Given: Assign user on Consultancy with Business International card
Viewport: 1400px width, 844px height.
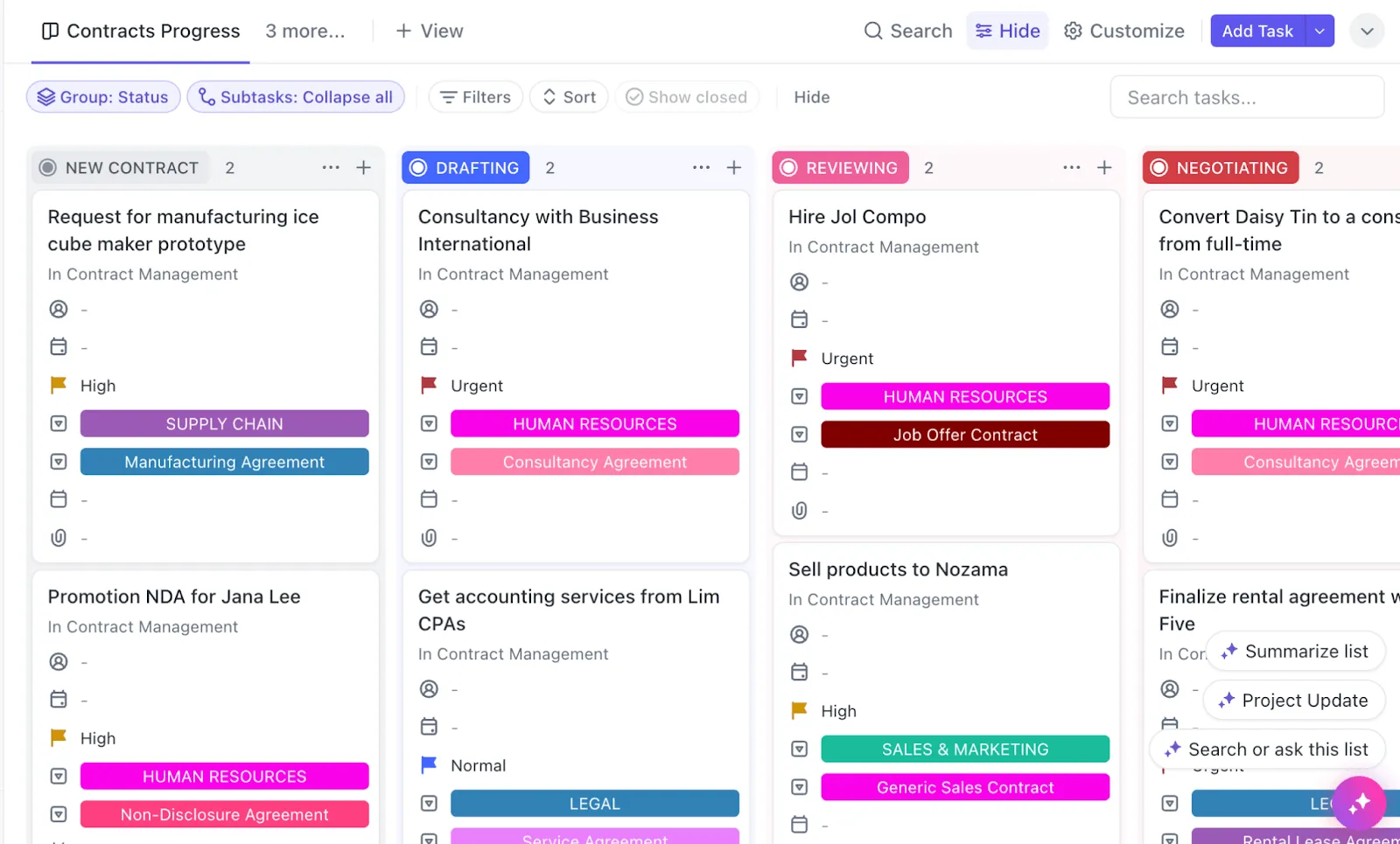Looking at the screenshot, I should pos(429,310).
